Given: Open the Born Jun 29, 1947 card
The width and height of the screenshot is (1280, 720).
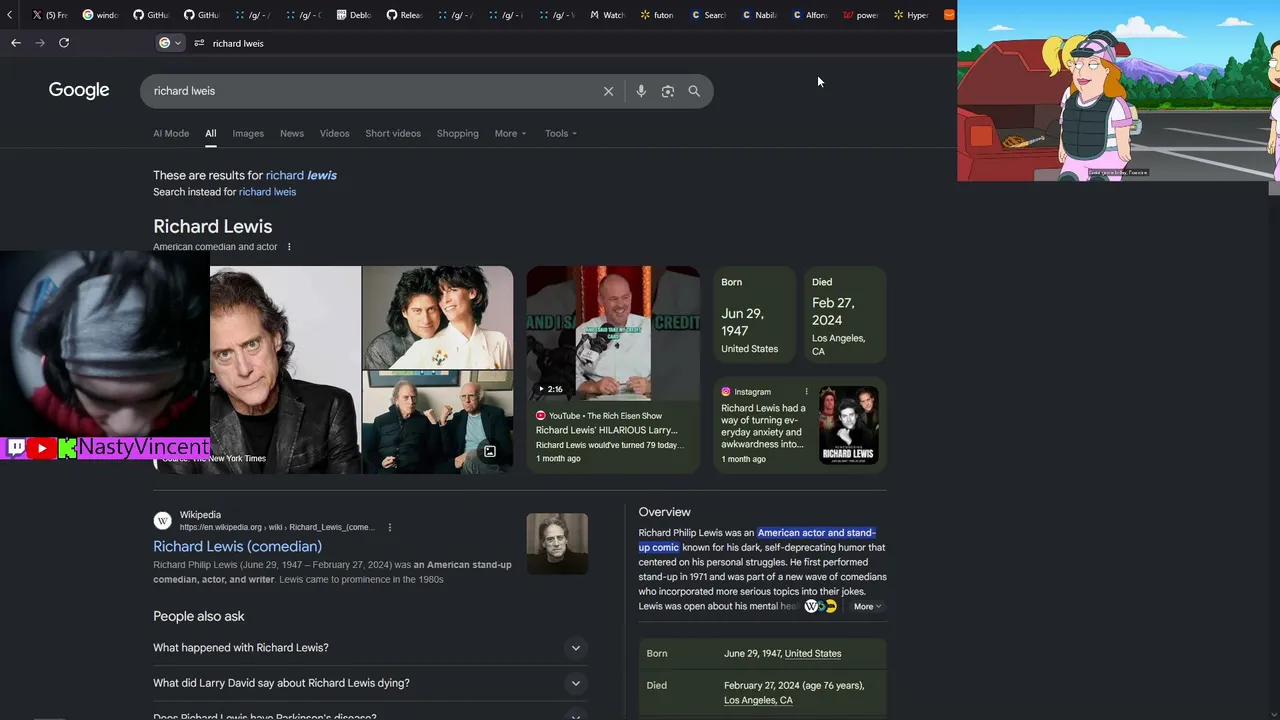Looking at the screenshot, I should [x=754, y=316].
